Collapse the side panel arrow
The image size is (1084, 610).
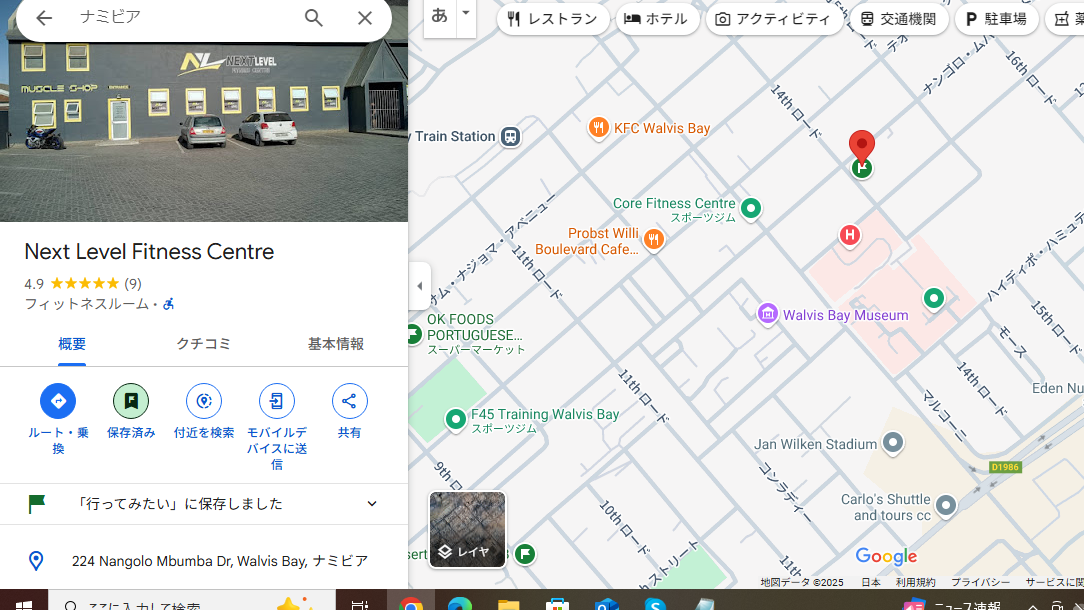click(x=420, y=286)
